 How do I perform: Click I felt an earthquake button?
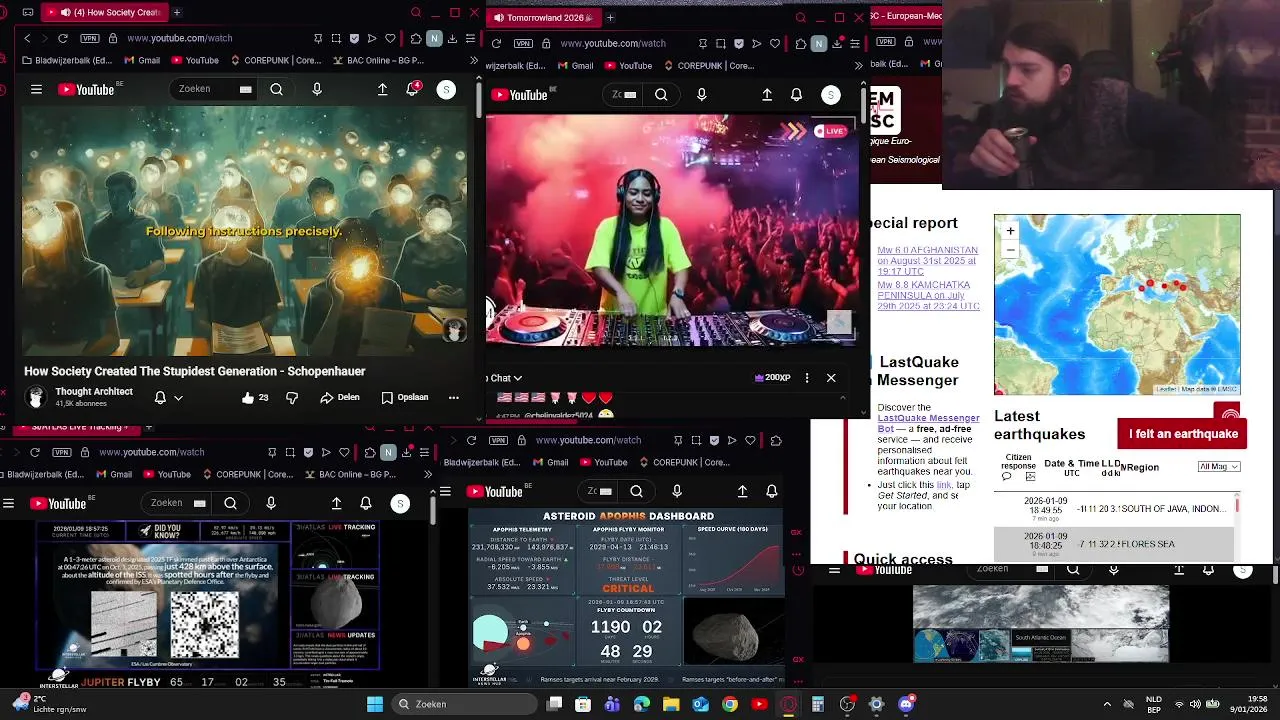pos(1183,434)
